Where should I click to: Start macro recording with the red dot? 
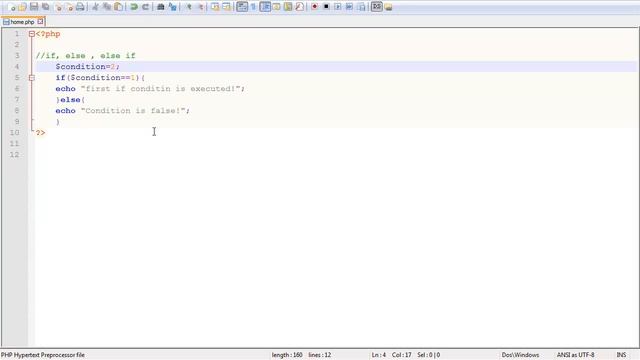click(x=314, y=7)
